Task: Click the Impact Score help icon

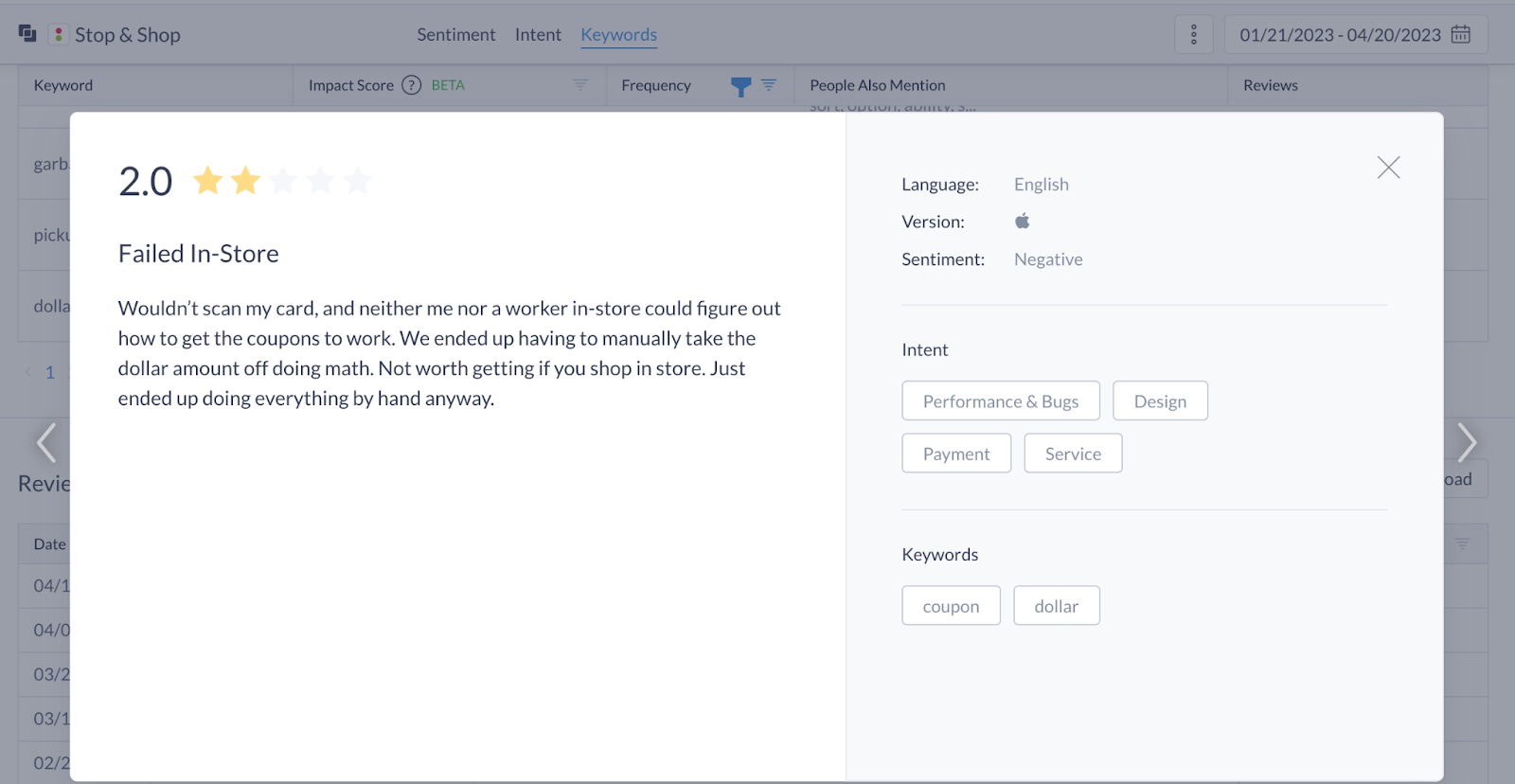Action: pos(411,85)
